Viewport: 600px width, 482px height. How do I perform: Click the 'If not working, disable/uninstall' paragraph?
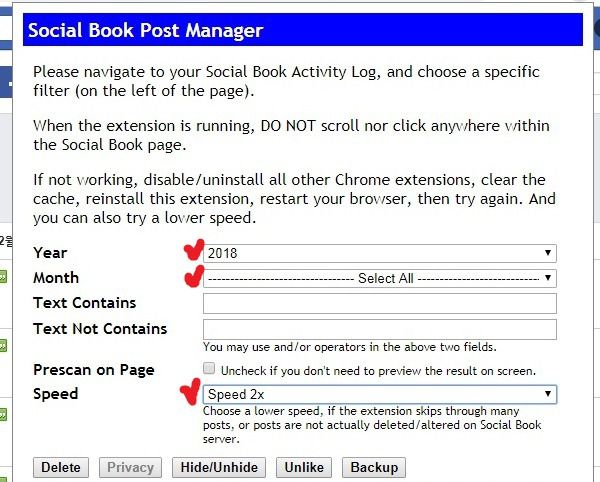tap(294, 199)
